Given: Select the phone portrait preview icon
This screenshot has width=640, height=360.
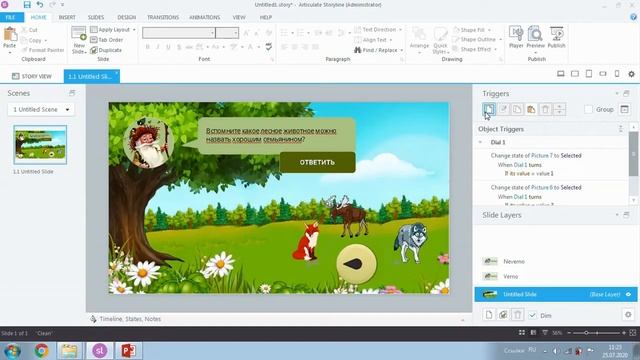Looking at the screenshot, I should point(617,74).
